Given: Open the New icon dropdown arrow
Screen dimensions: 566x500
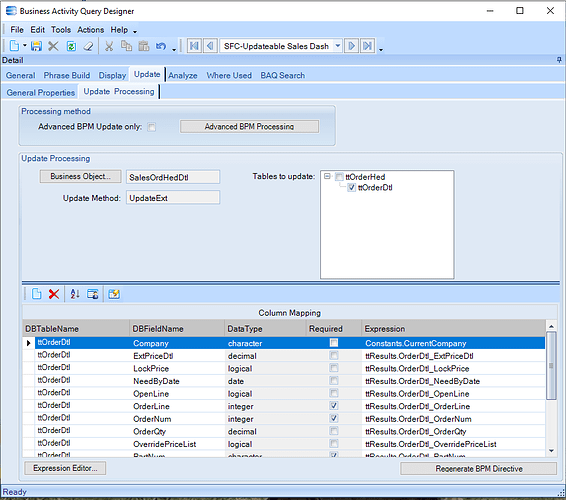Looking at the screenshot, I should (x=25, y=46).
